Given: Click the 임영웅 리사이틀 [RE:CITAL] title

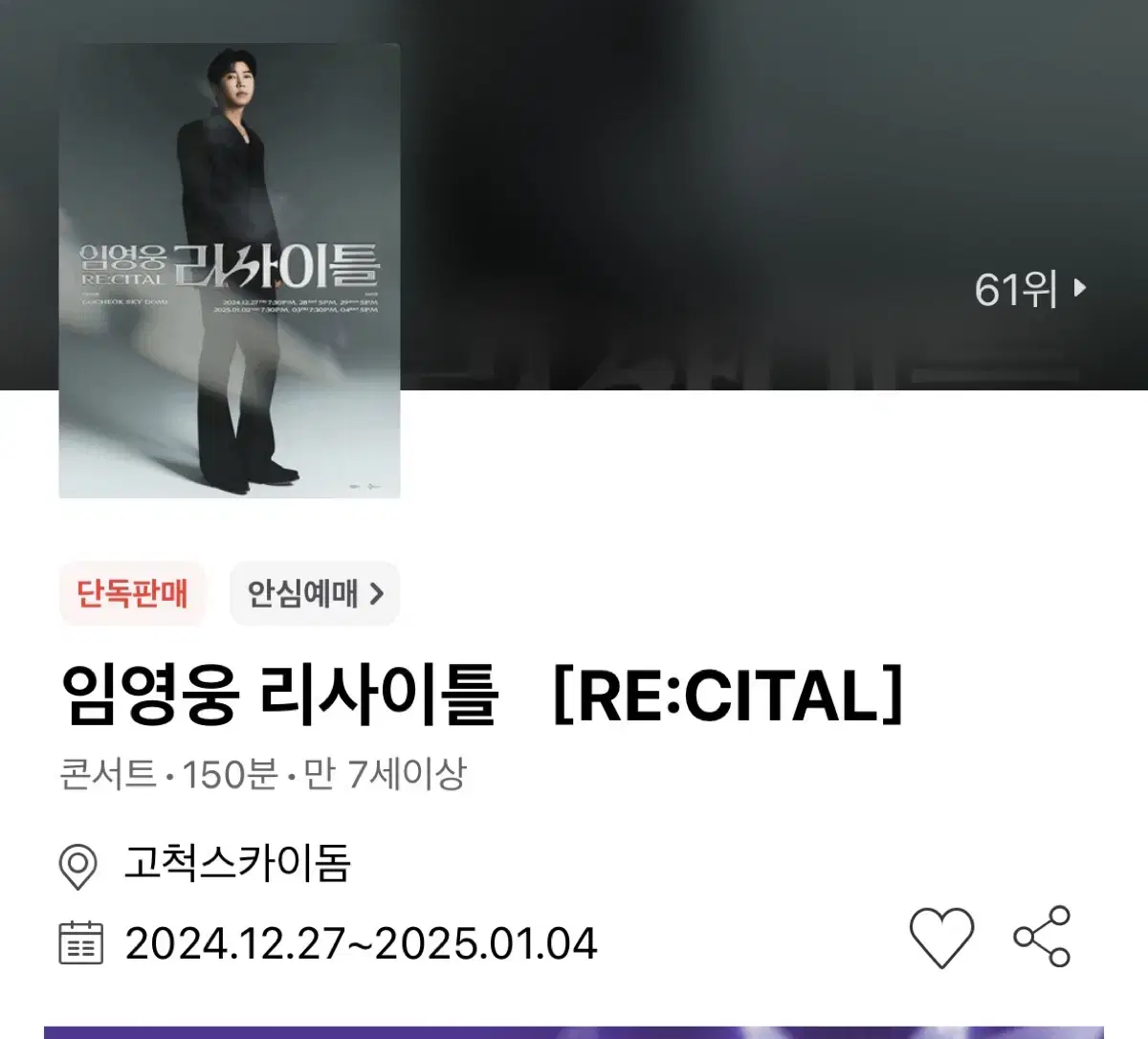Looking at the screenshot, I should [x=481, y=696].
